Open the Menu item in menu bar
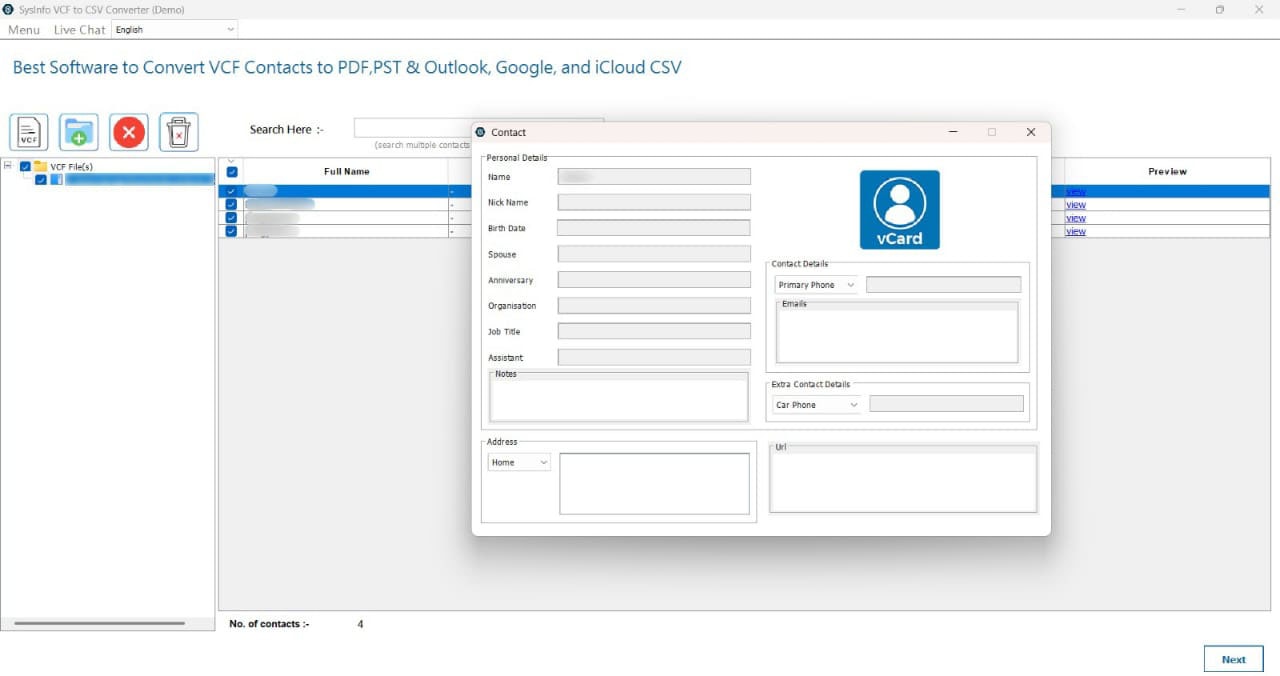The width and height of the screenshot is (1280, 676). click(x=24, y=30)
